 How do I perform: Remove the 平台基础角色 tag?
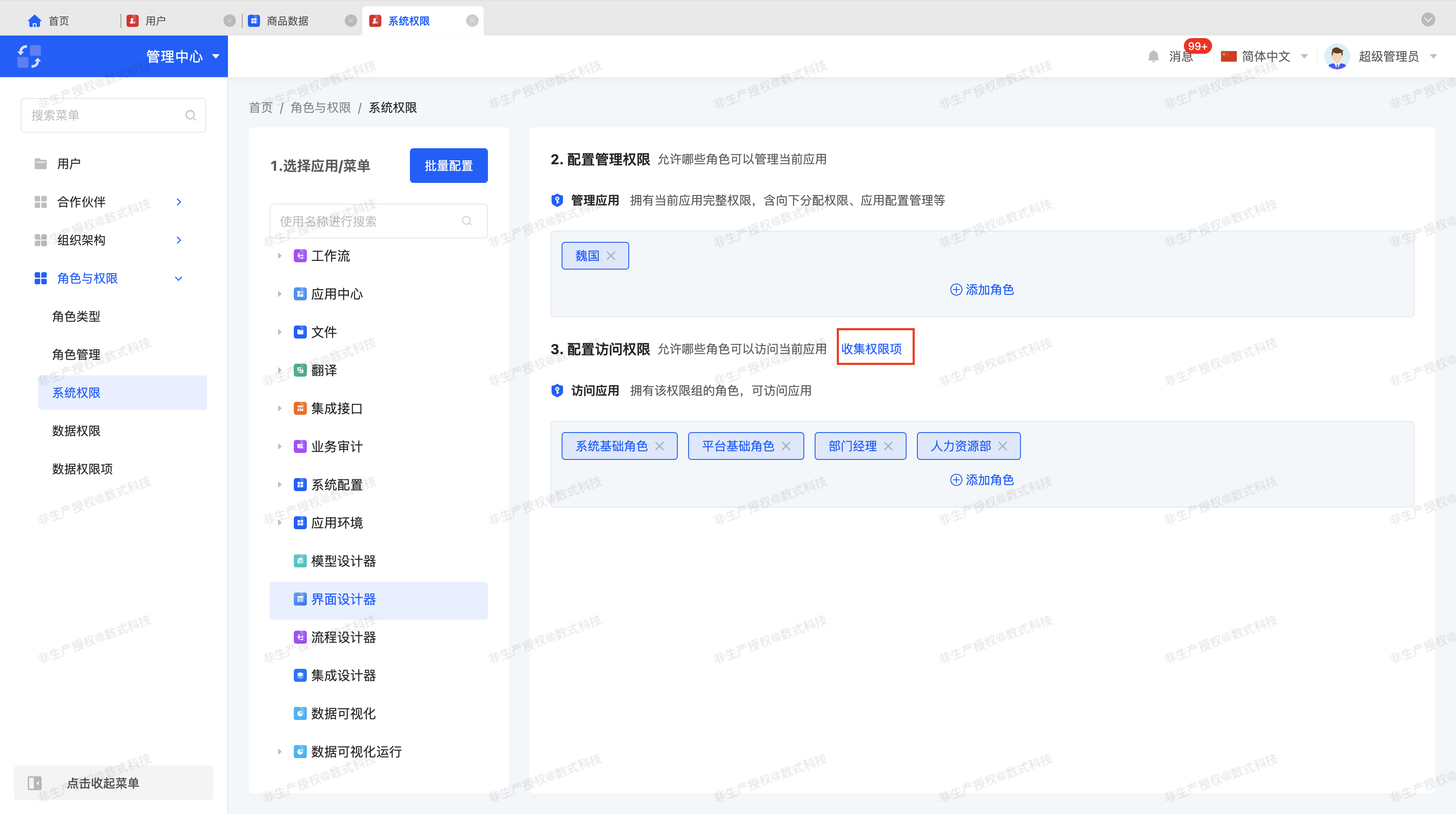[x=786, y=446]
